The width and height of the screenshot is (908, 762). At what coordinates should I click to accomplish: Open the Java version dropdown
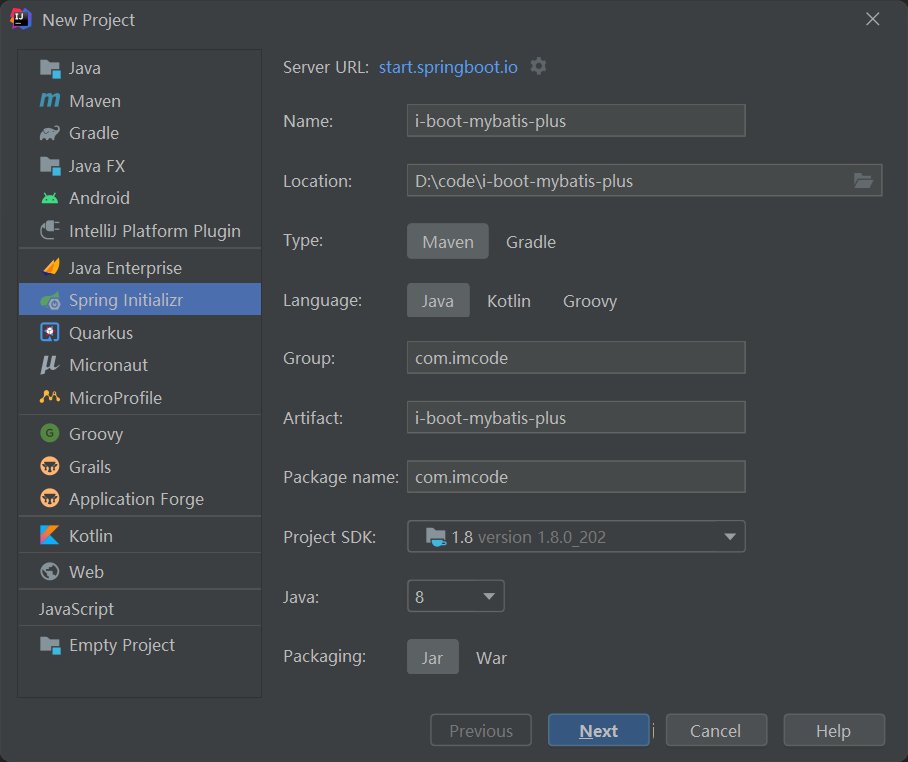(x=489, y=597)
